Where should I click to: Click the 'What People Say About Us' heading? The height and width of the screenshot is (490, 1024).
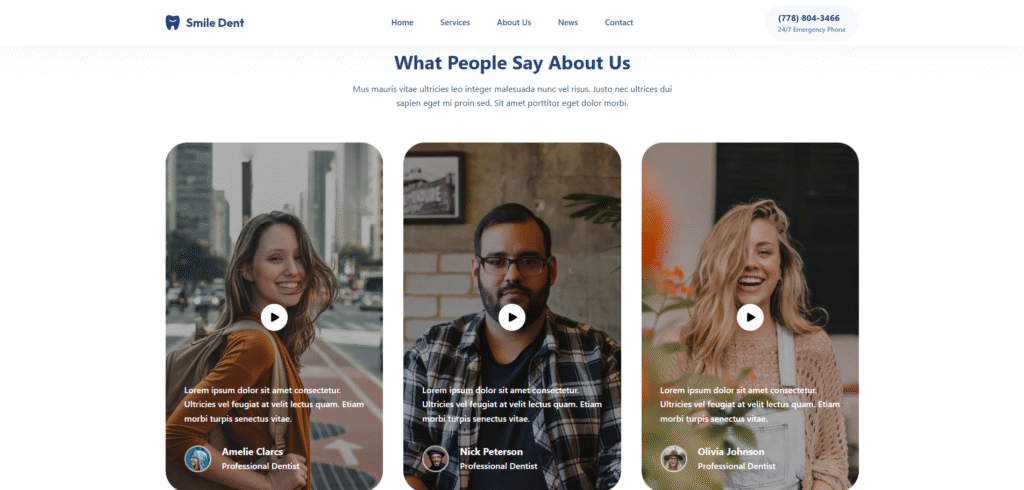pos(512,63)
